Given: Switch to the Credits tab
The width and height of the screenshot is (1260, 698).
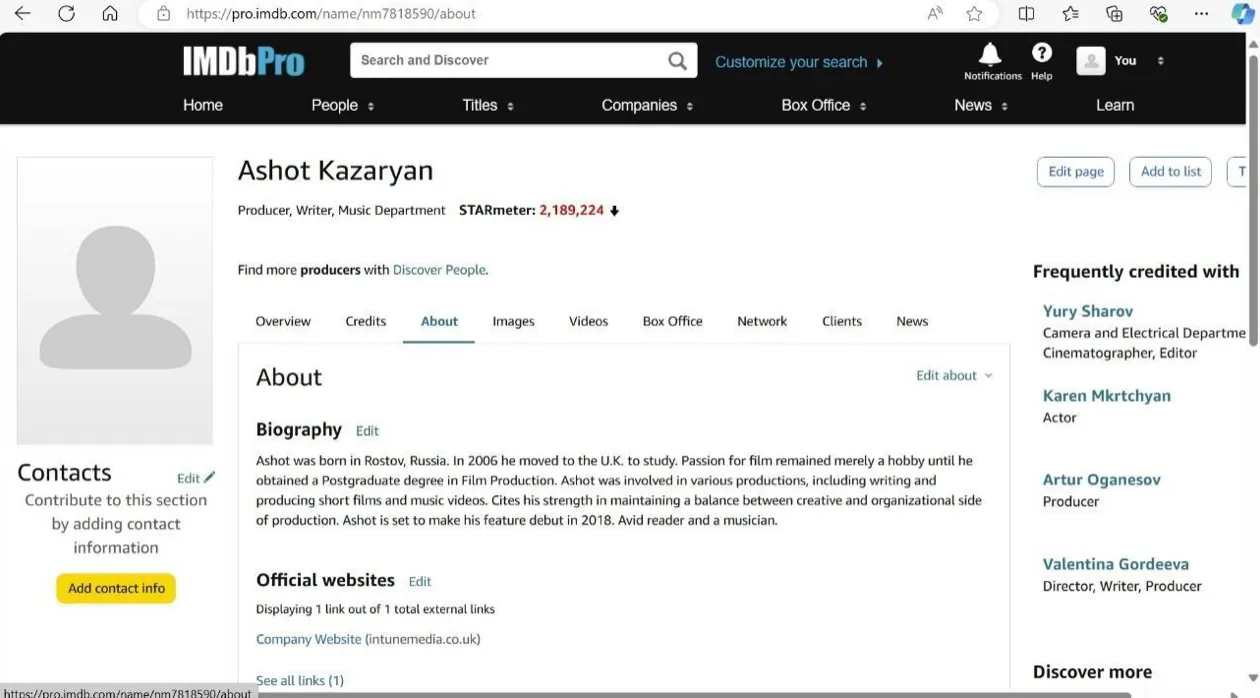Looking at the screenshot, I should tap(365, 322).
